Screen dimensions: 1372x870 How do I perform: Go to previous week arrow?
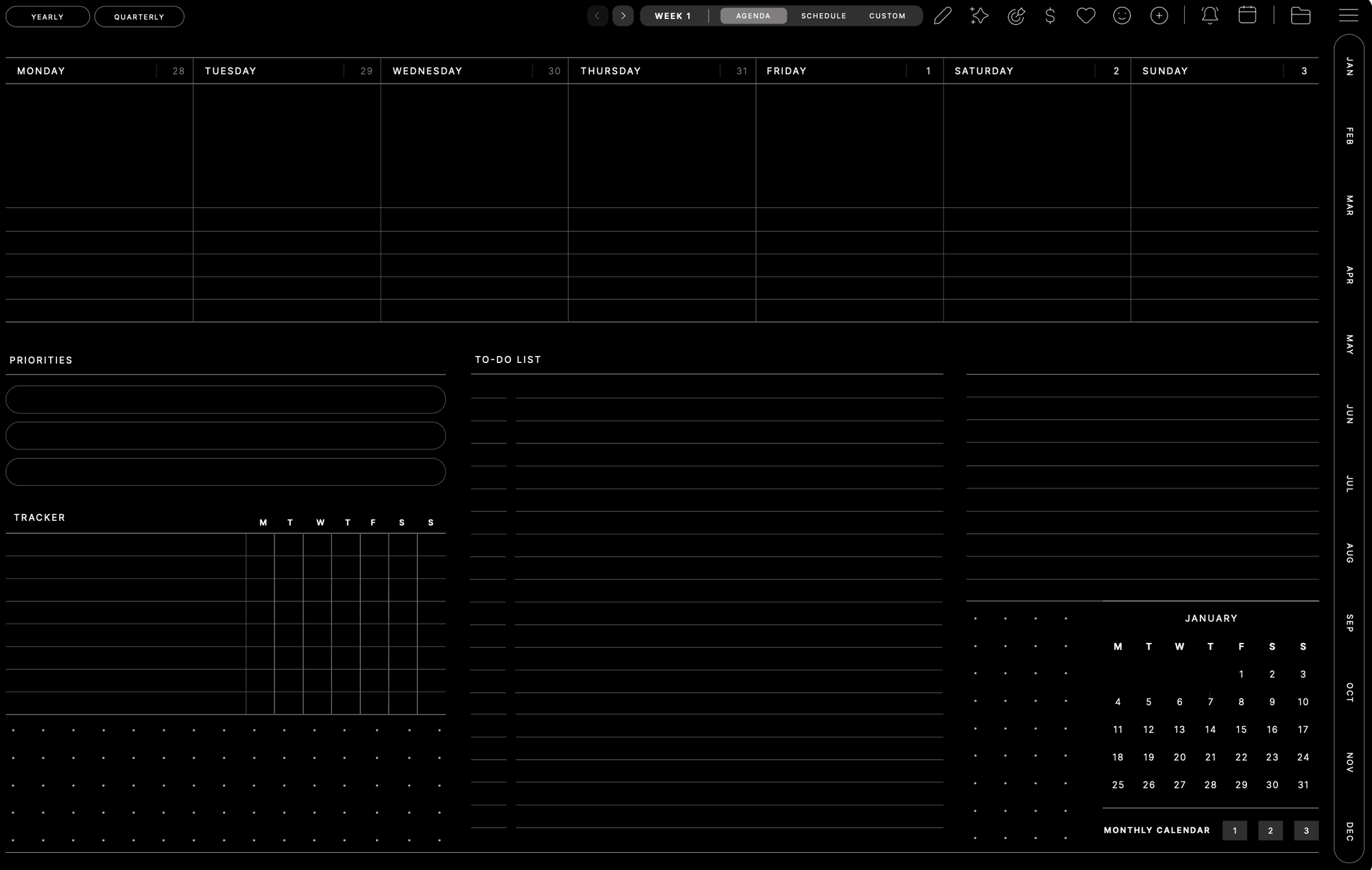(598, 16)
